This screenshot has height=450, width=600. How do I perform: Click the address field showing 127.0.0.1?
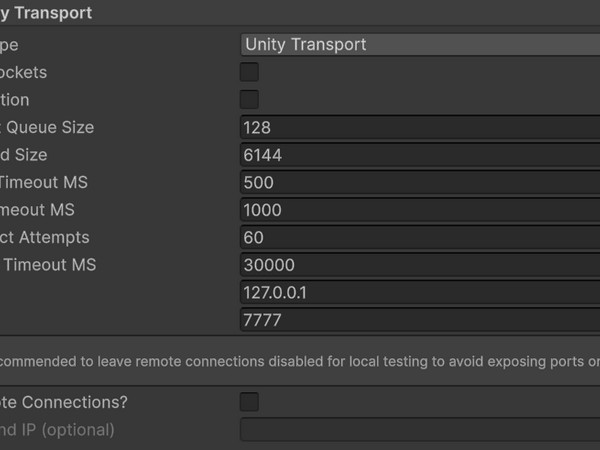pos(420,293)
